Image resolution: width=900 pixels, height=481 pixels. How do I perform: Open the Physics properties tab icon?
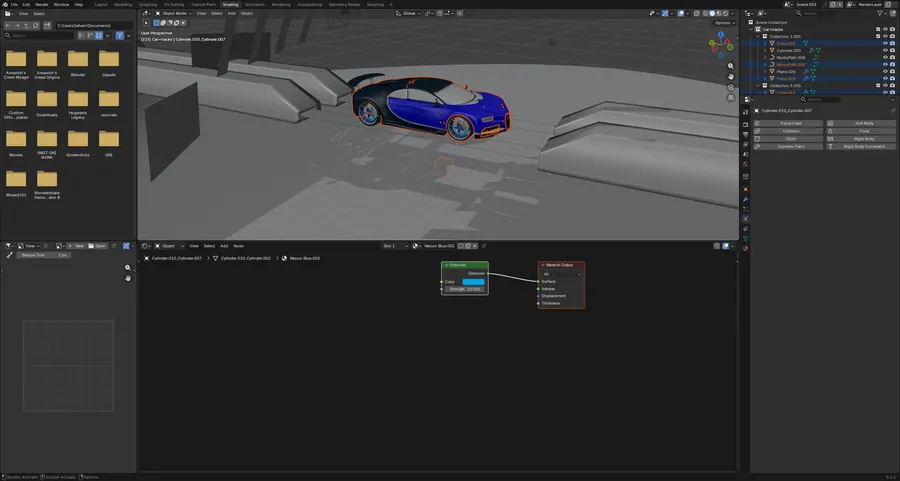(x=746, y=219)
